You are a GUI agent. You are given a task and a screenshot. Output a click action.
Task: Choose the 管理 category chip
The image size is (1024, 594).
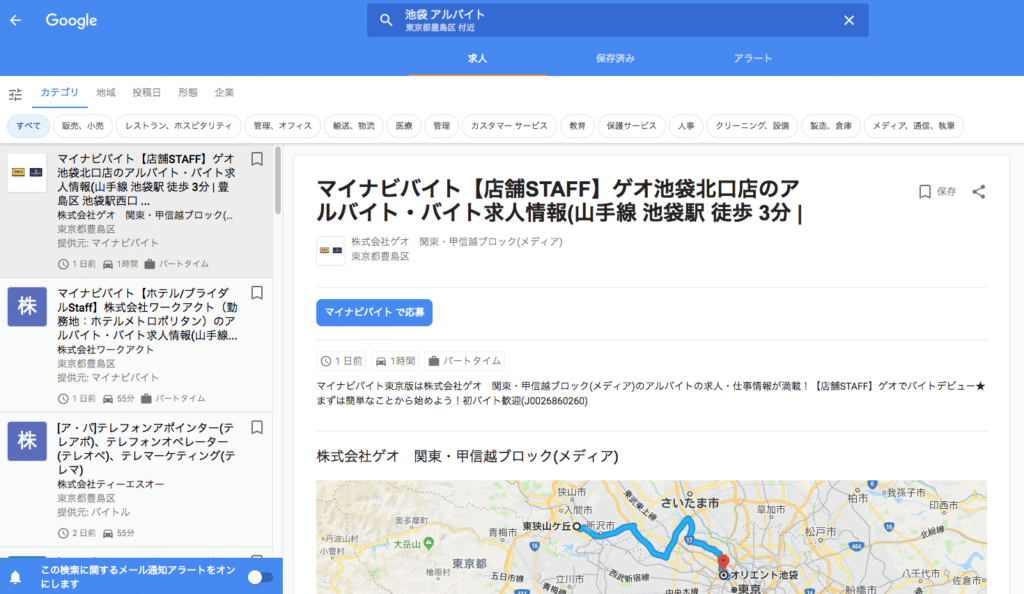tap(441, 126)
